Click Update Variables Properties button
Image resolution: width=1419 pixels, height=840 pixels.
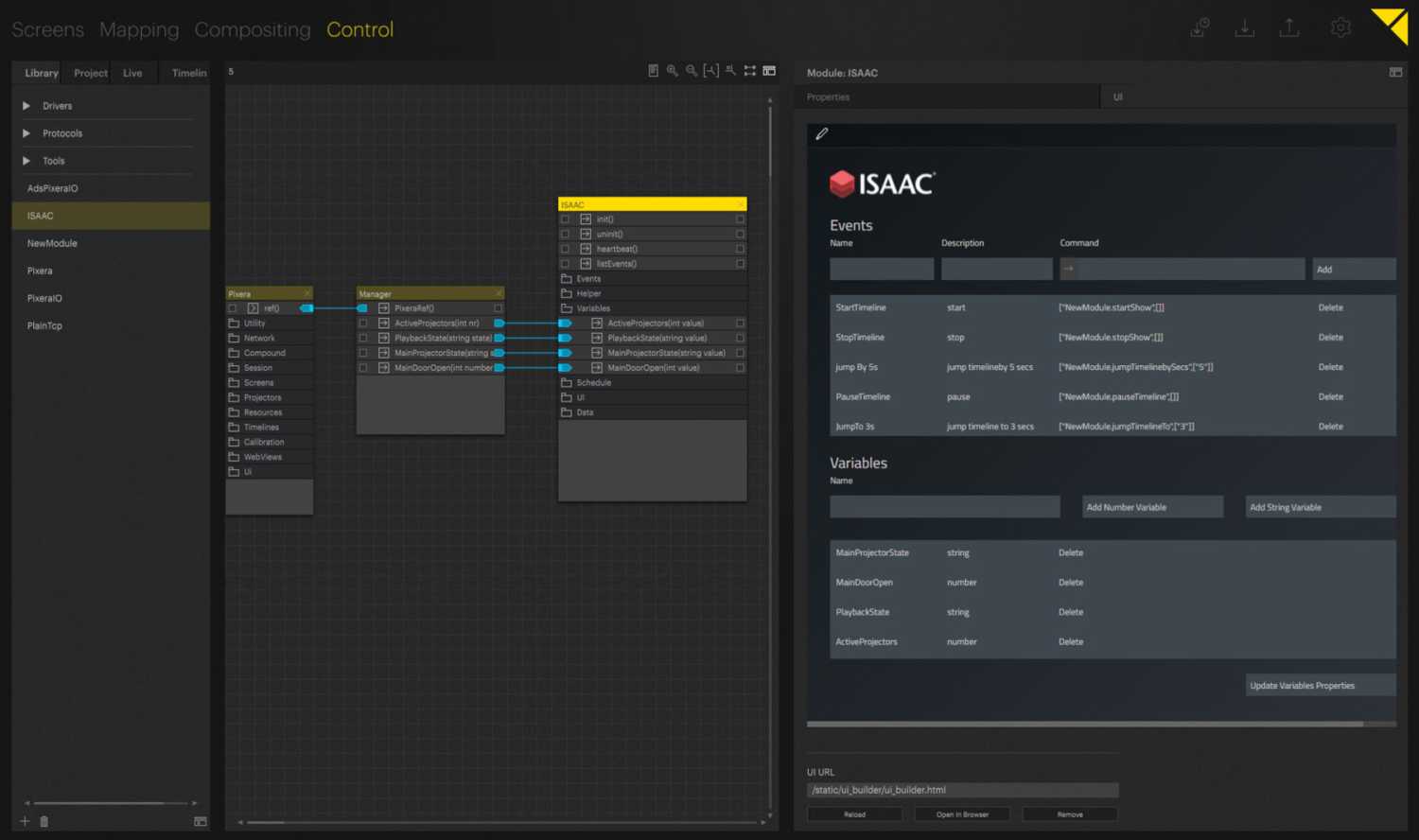(1320, 685)
